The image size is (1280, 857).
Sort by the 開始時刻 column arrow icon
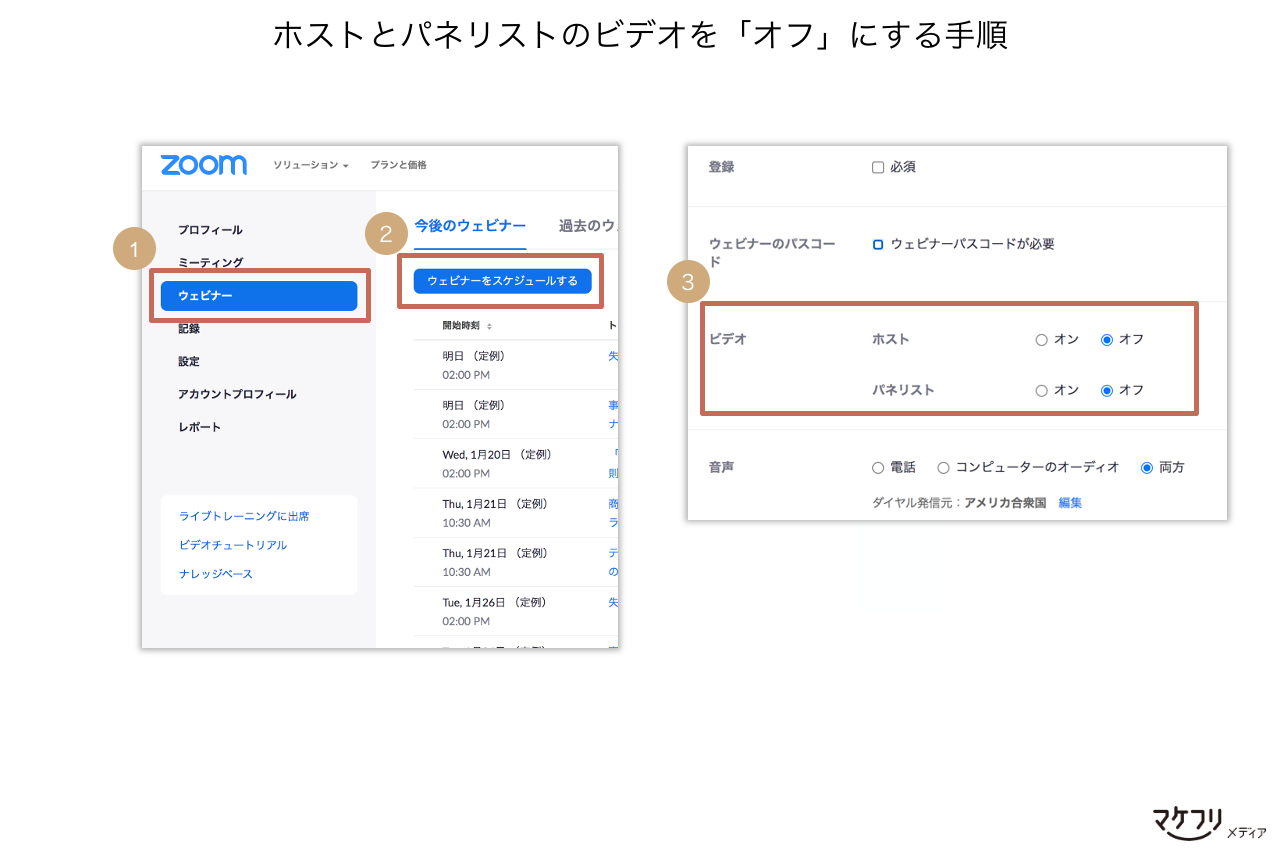tap(489, 326)
